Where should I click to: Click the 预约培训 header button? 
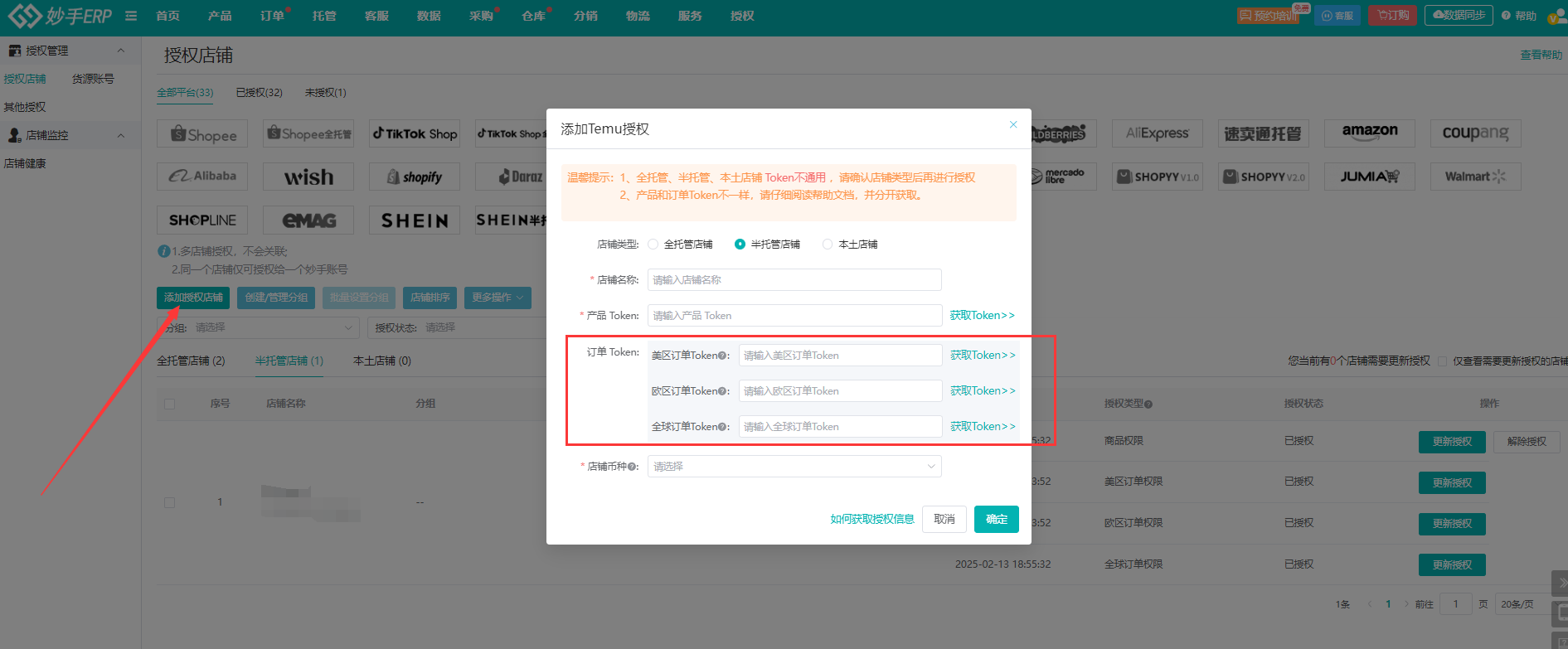(1269, 16)
